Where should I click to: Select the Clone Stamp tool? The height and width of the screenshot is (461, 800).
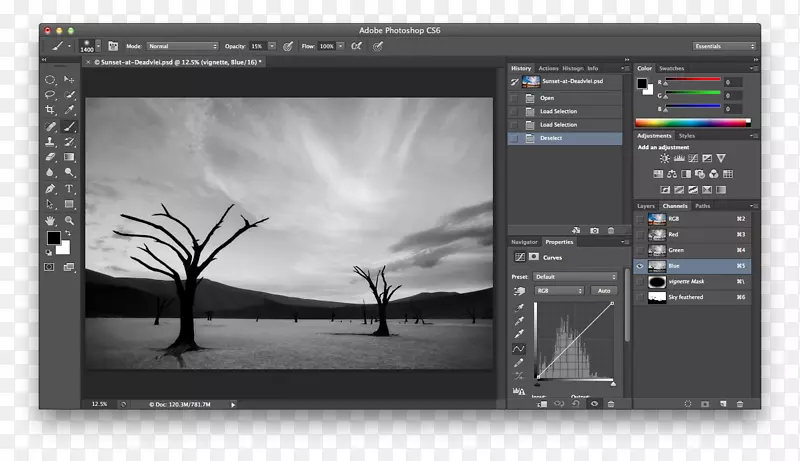click(49, 142)
